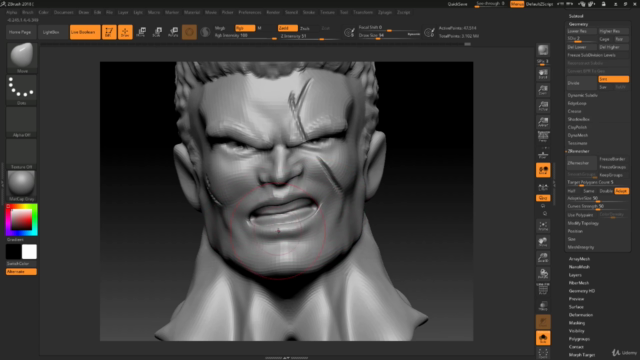640x360 pixels.
Task: Open the Brush menu
Action: (28, 12)
